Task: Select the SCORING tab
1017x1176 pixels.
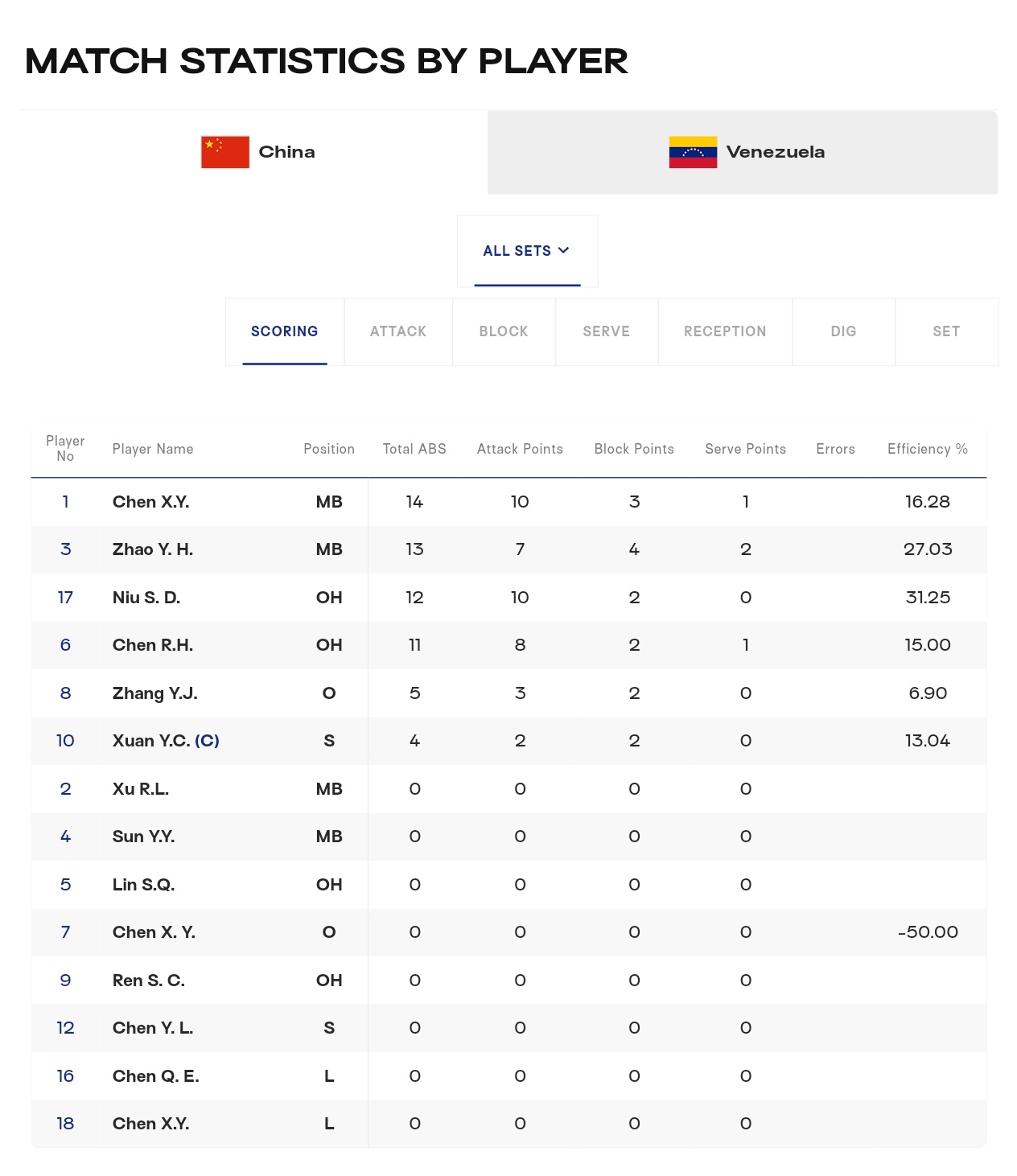Action: tap(284, 331)
